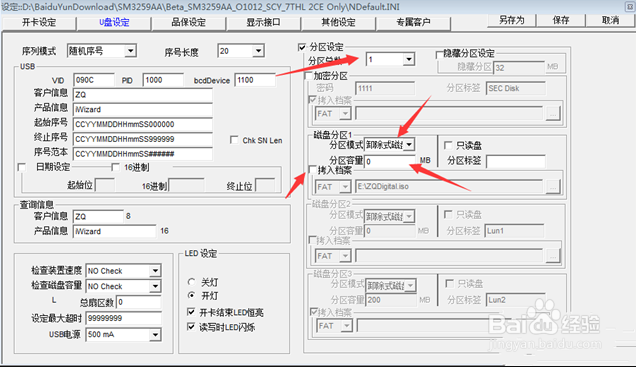Click USB 产品信息 field containing iWizard
Screen dimensions: 636x367
(143, 109)
